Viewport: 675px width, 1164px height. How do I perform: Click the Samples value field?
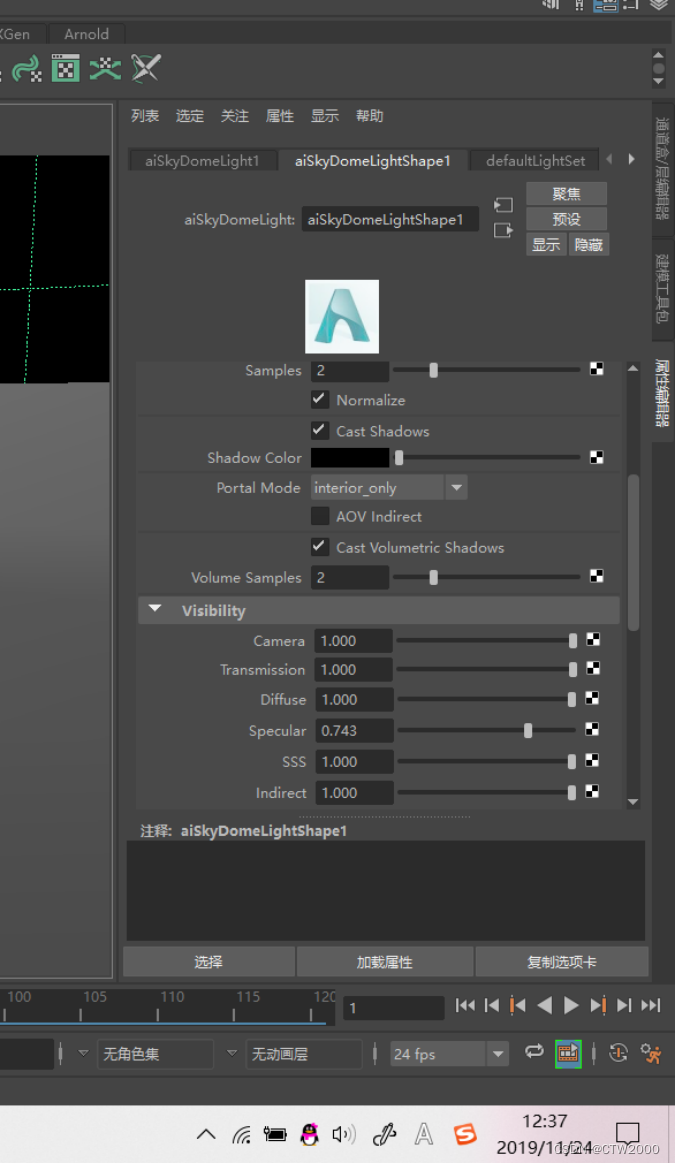coord(350,370)
